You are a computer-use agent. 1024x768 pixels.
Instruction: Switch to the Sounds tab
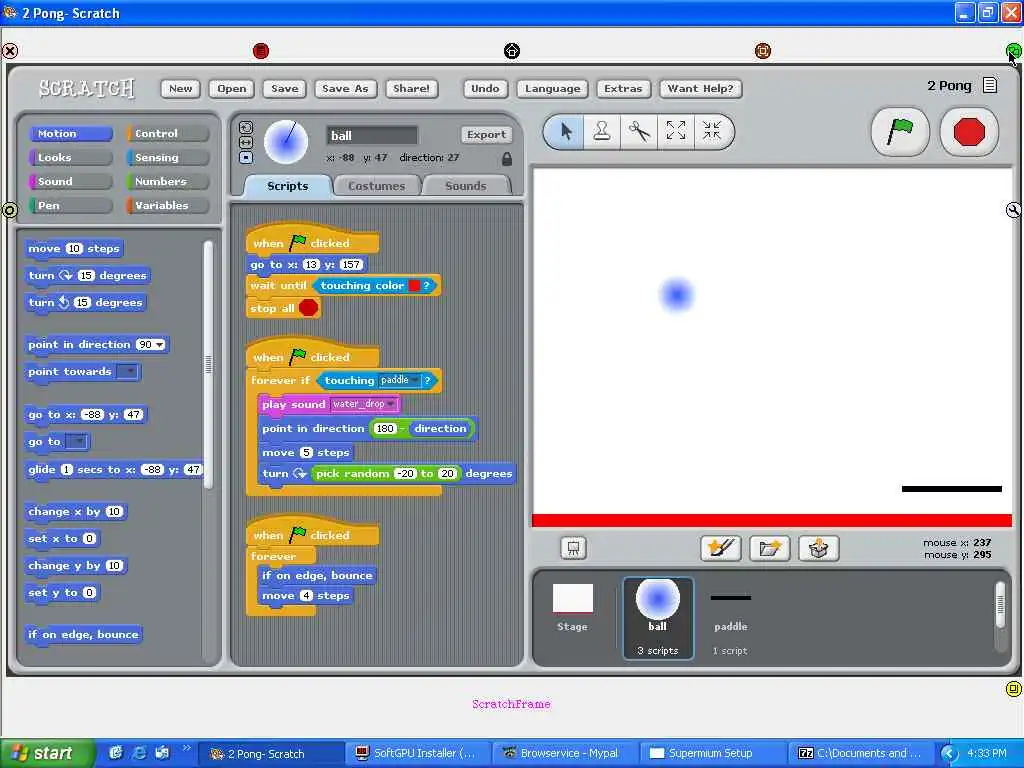(x=466, y=186)
